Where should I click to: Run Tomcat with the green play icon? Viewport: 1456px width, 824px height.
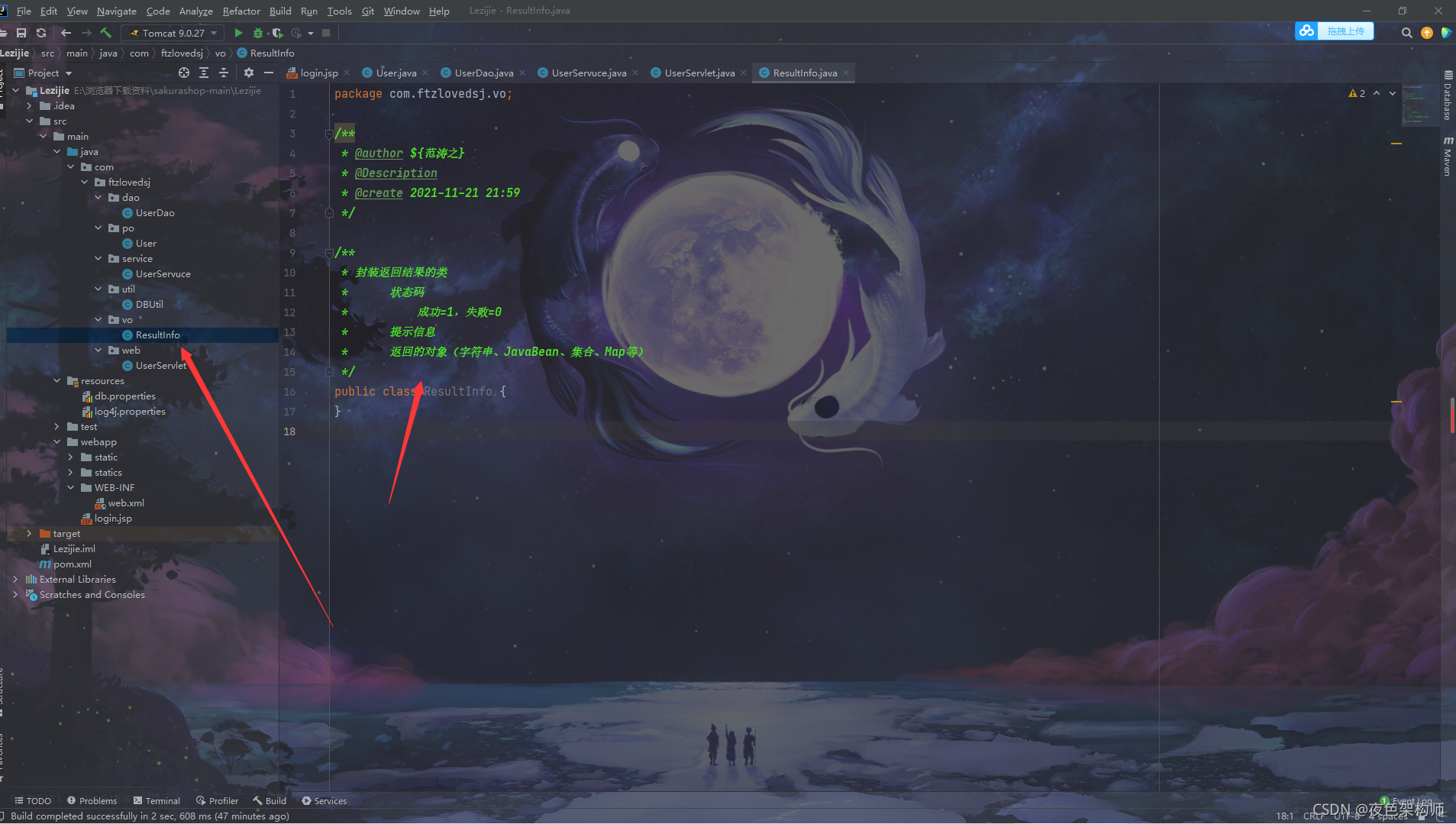click(238, 33)
